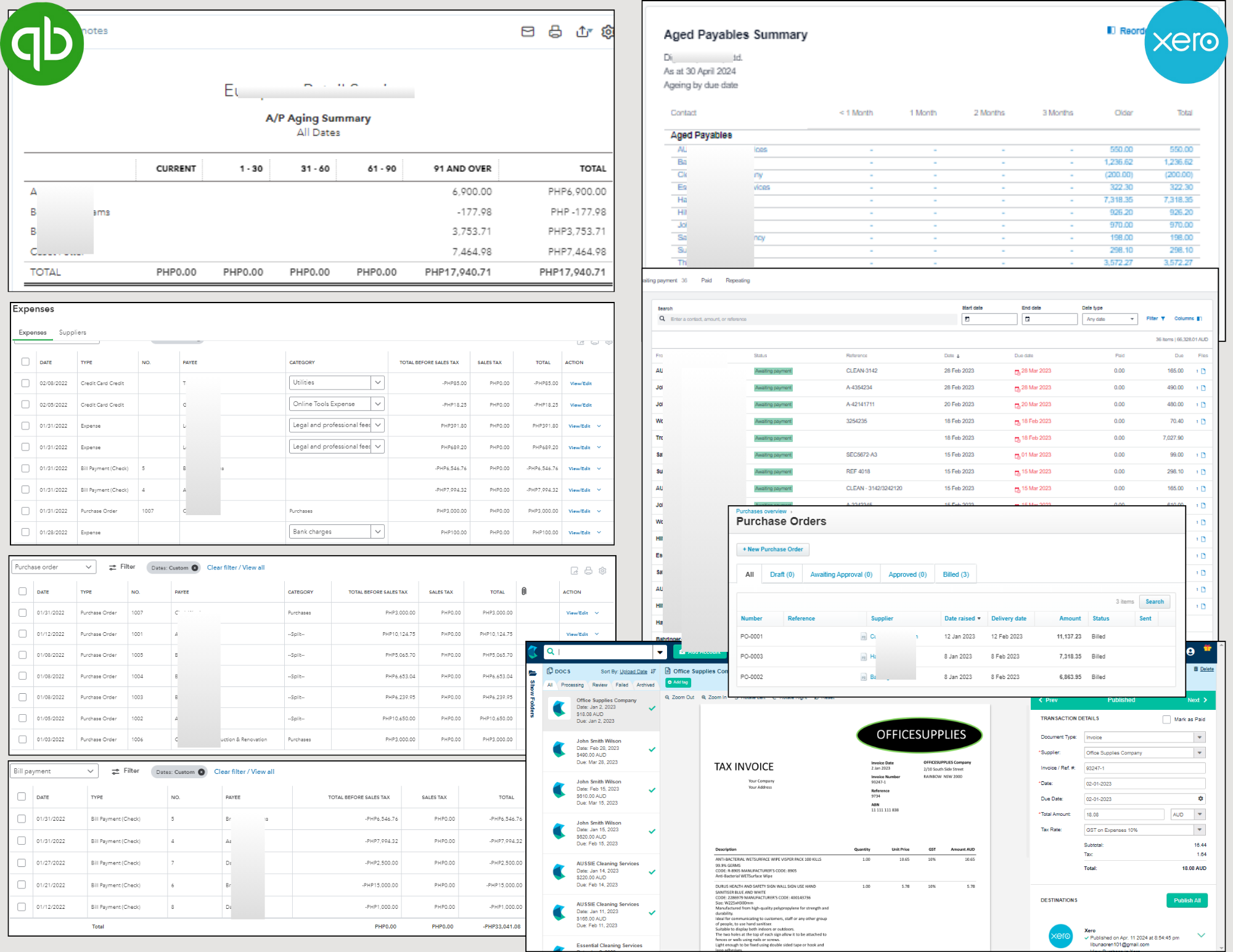This screenshot has height=952, width=1233.
Task: Click the New Purchase Order button
Action: [773, 549]
